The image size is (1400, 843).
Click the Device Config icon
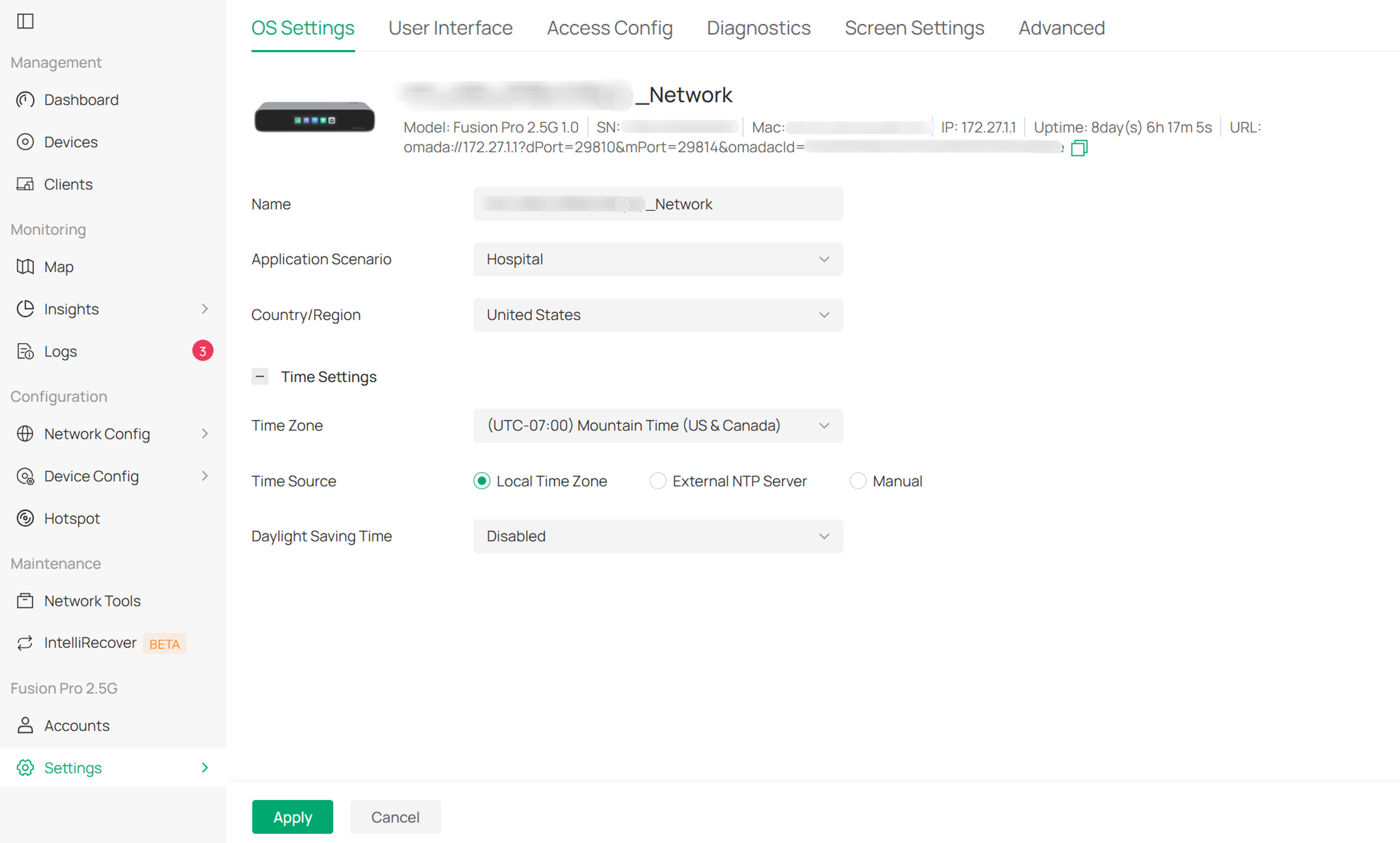click(x=25, y=476)
